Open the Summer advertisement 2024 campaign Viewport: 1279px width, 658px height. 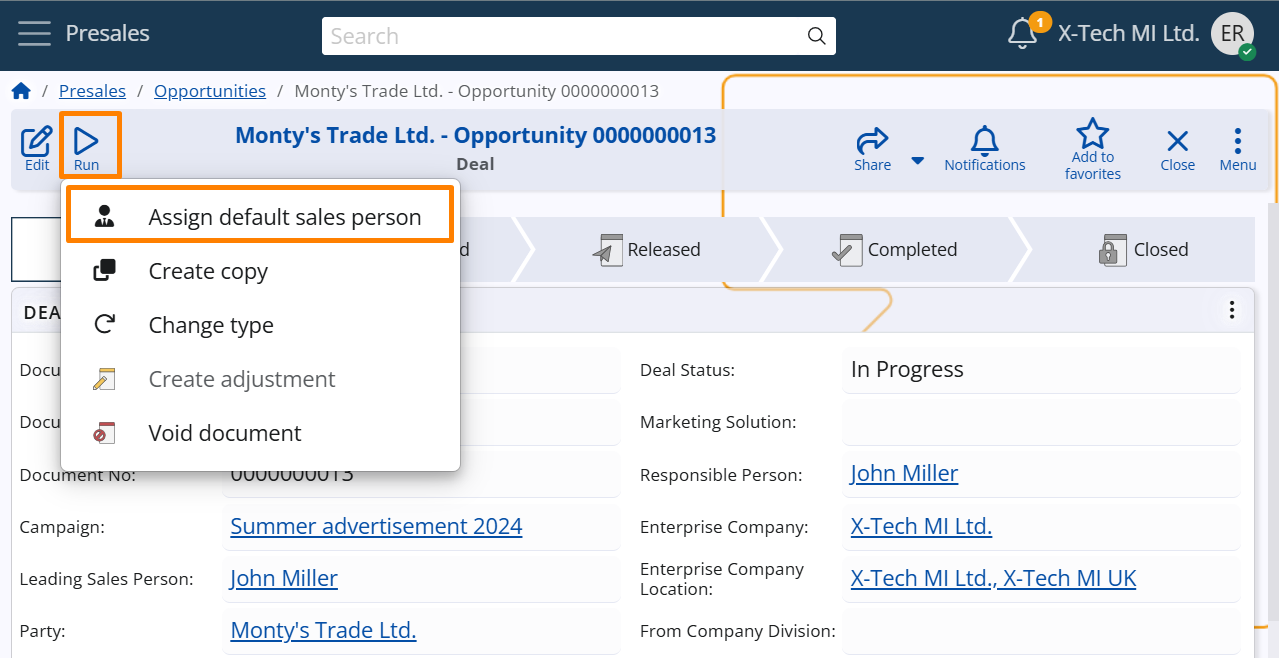[x=376, y=525]
